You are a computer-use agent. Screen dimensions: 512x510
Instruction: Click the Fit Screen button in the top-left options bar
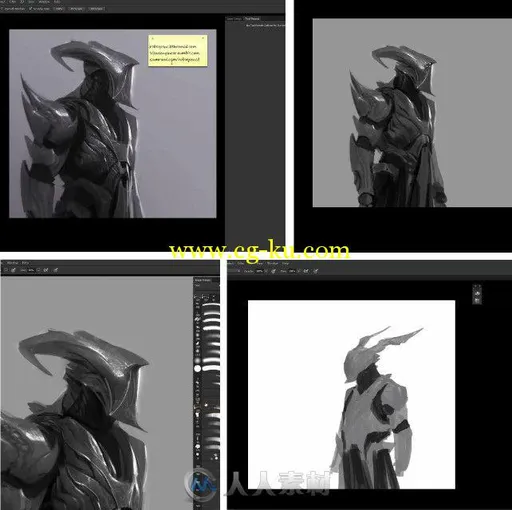pyautogui.click(x=76, y=9)
